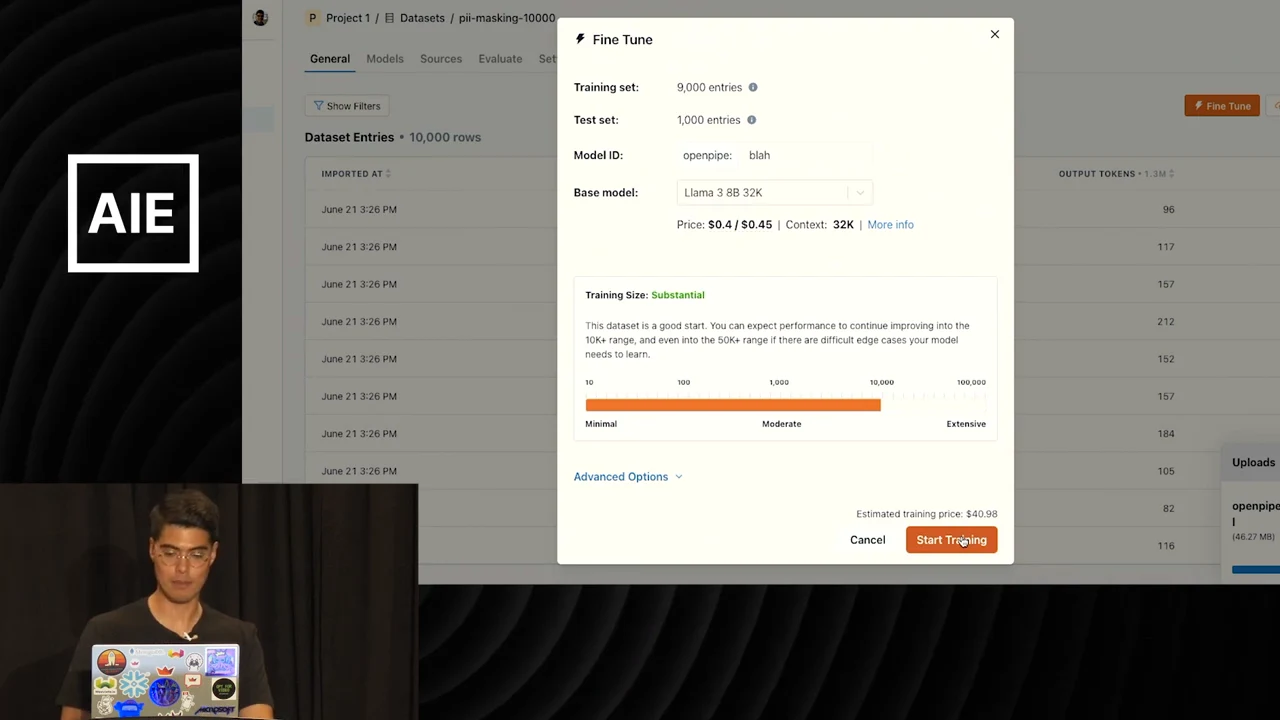Click the user avatar icon
1280x720 pixels.
pyautogui.click(x=261, y=18)
